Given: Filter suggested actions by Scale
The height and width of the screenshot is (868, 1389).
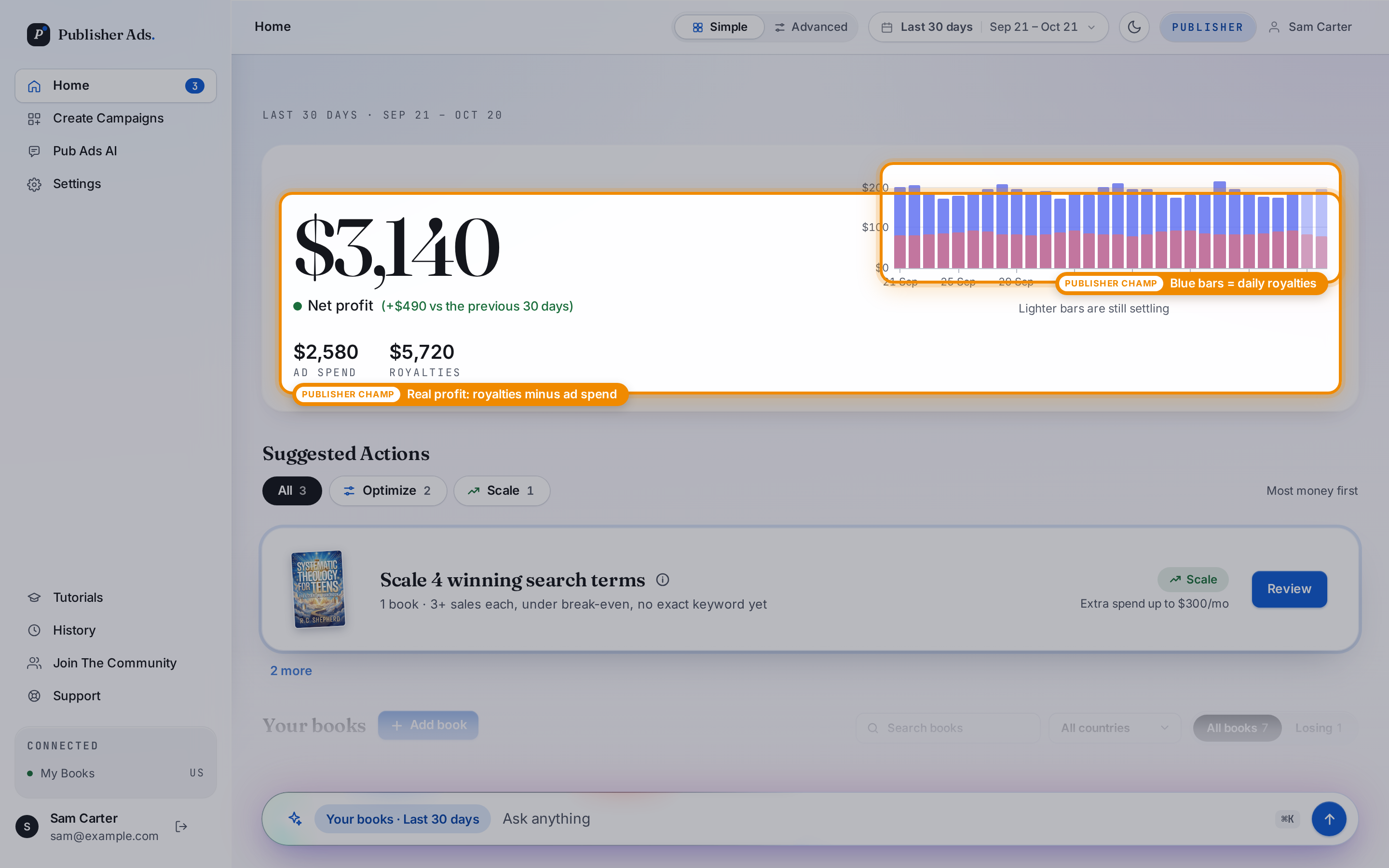Looking at the screenshot, I should (502, 490).
